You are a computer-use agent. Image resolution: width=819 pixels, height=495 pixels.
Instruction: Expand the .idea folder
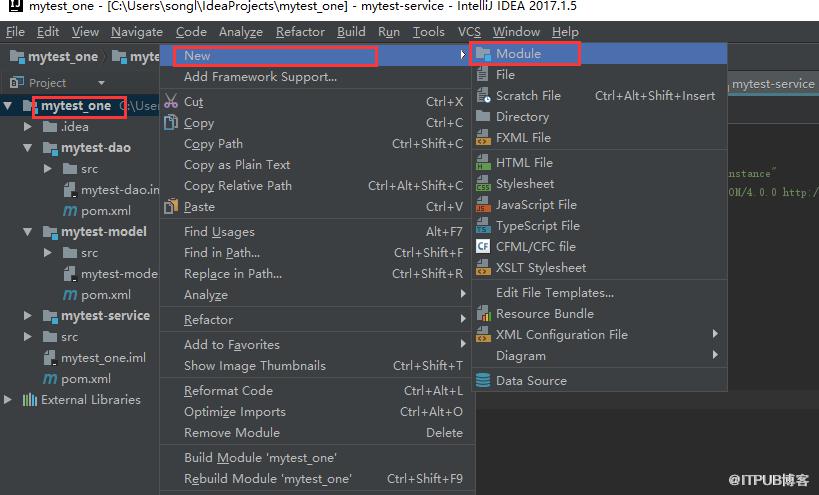[x=27, y=127]
